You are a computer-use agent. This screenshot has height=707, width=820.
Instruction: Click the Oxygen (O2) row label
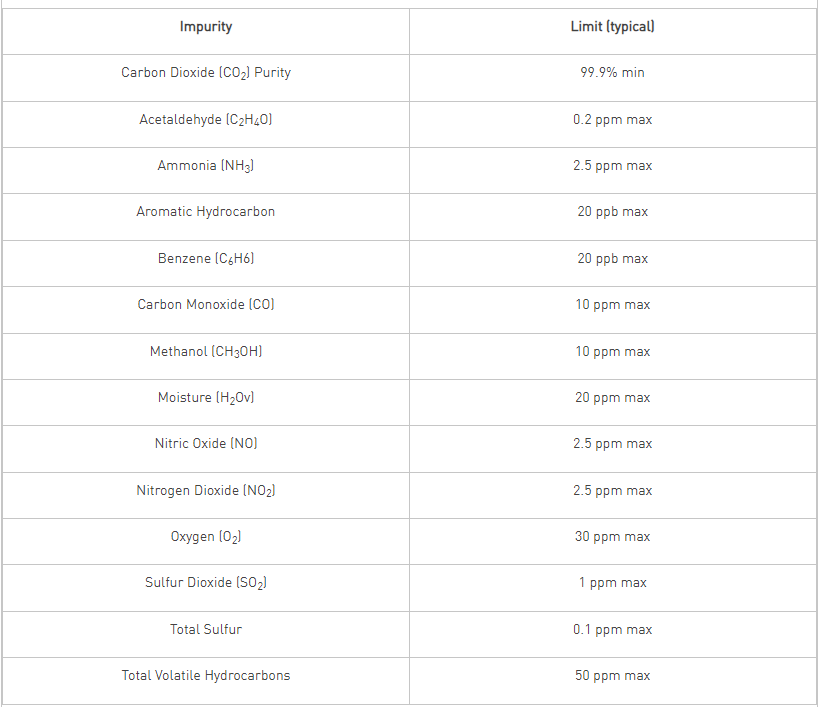(206, 537)
